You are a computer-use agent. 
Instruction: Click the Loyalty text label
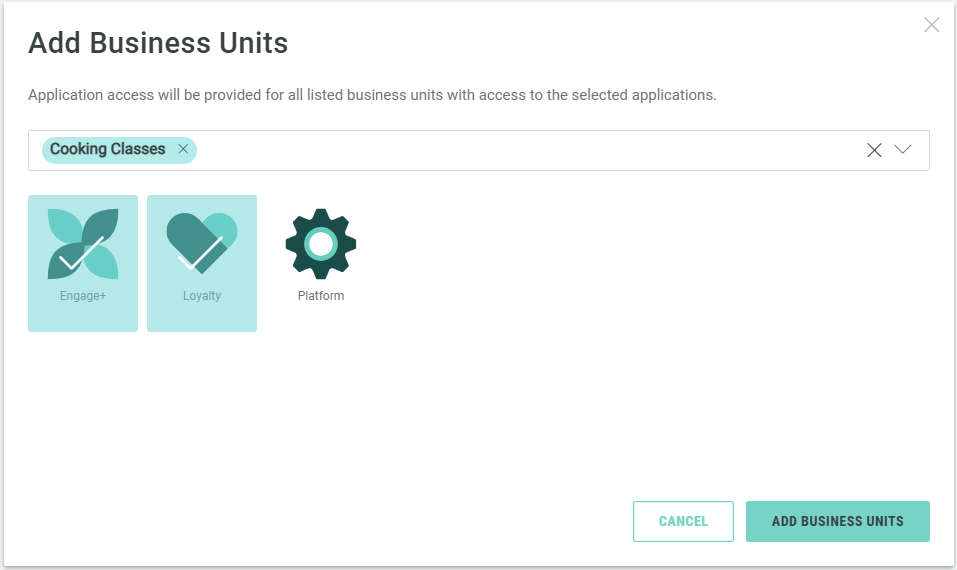click(x=202, y=296)
